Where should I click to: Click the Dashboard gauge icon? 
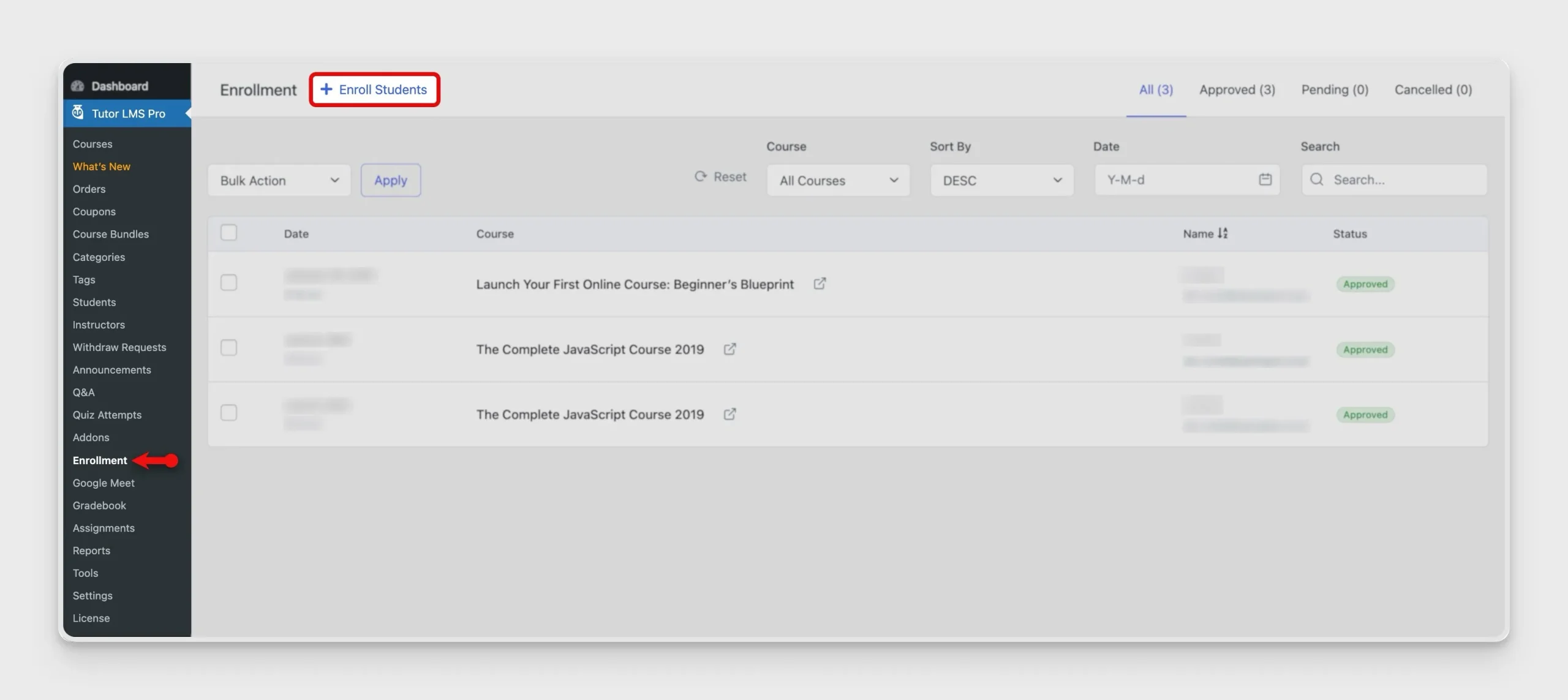tap(78, 86)
